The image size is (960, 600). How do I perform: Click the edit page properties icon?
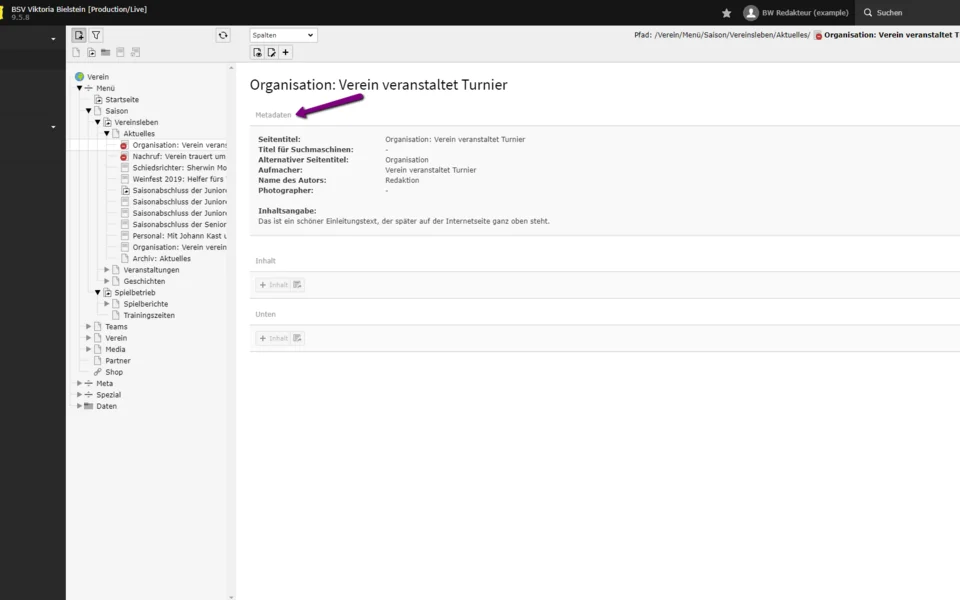pyautogui.click(x=271, y=53)
